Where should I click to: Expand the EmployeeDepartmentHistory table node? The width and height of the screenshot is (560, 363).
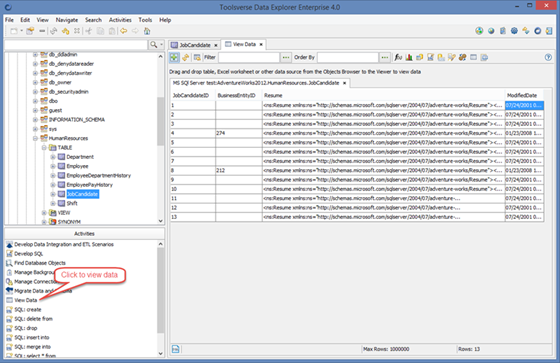[x=53, y=175]
